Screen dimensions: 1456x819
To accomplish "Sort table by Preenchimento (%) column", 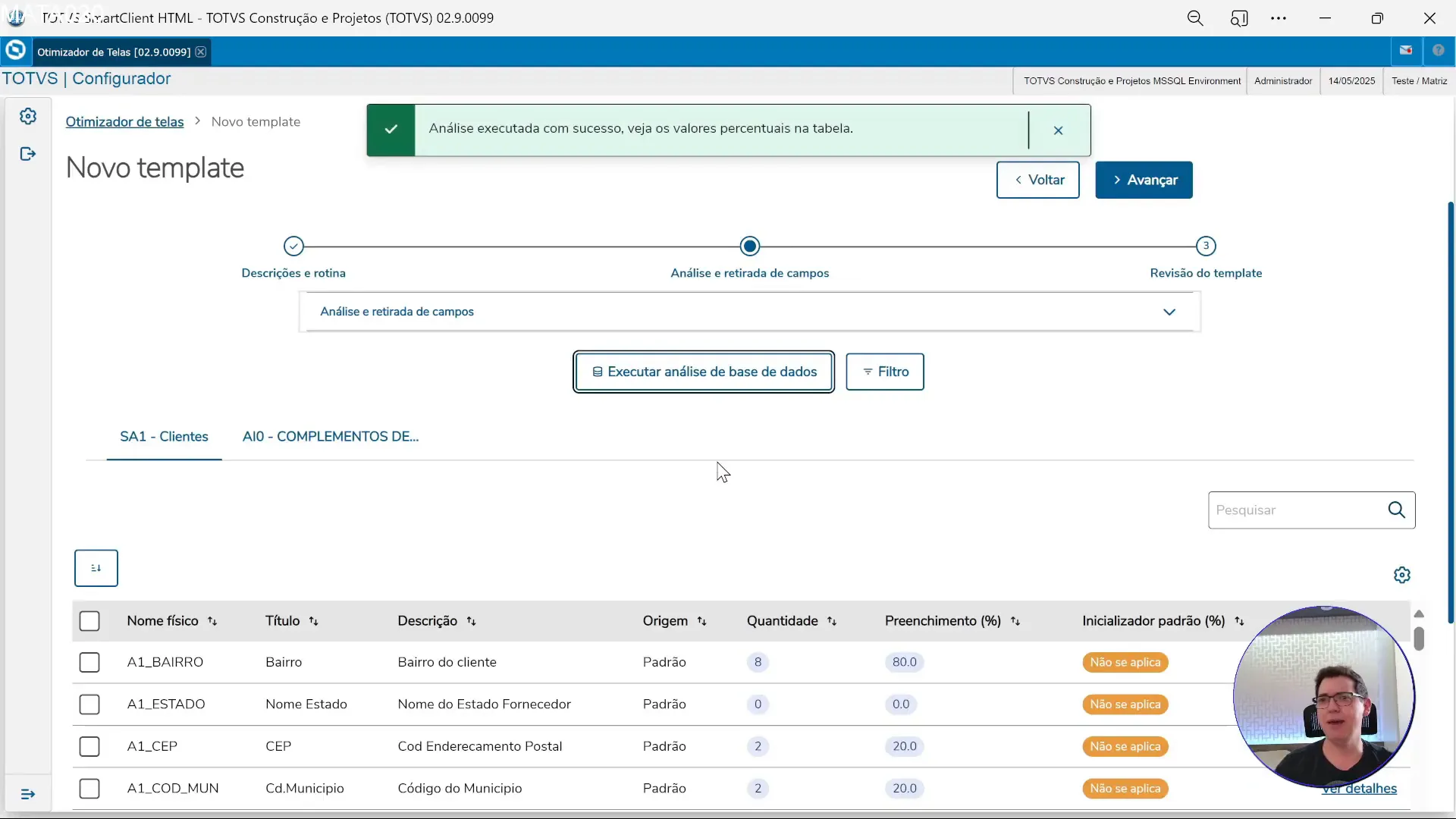I will 1015,621.
